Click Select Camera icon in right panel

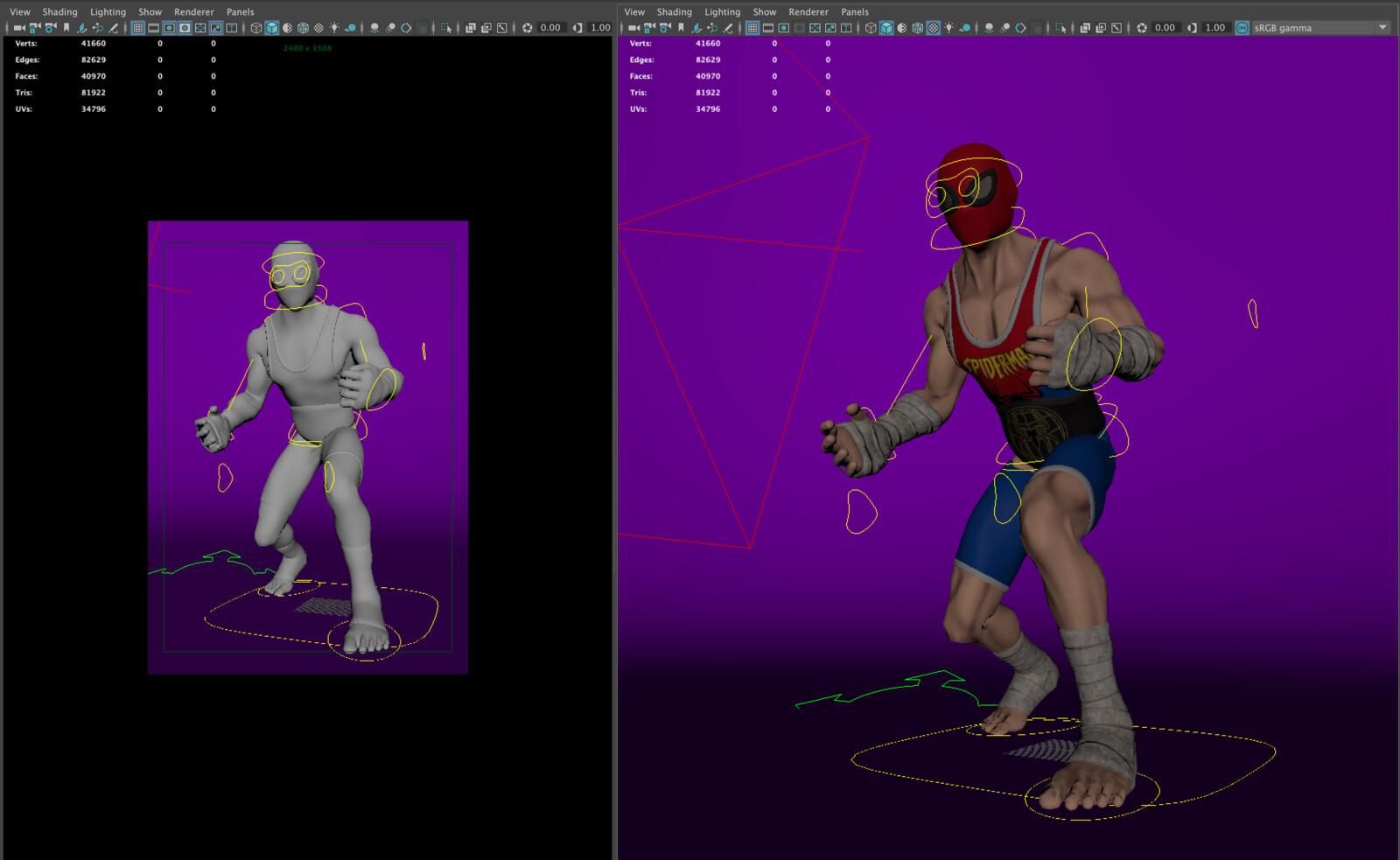click(x=633, y=28)
